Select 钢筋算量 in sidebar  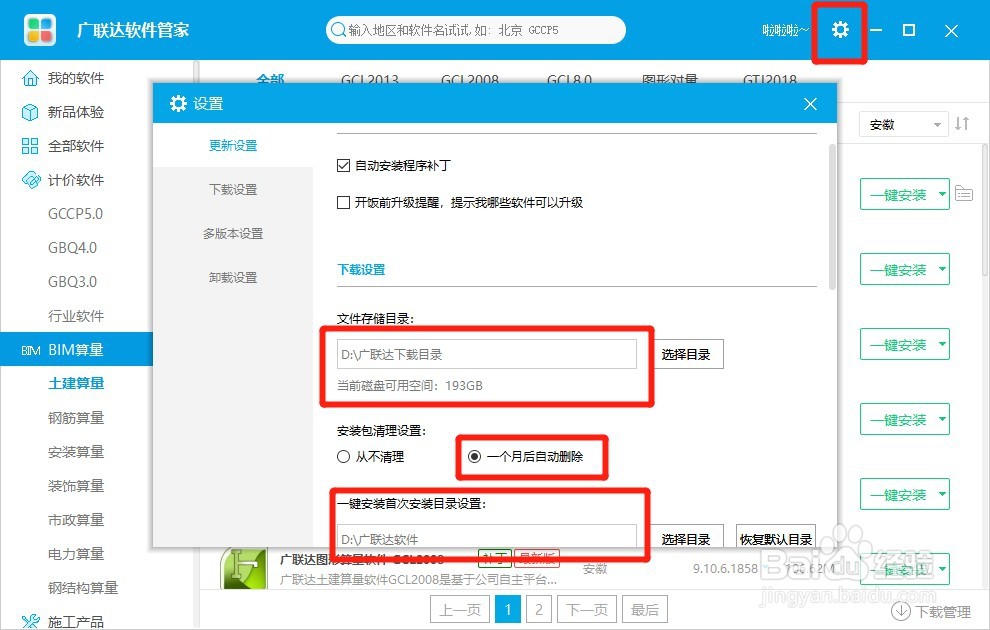[76, 418]
